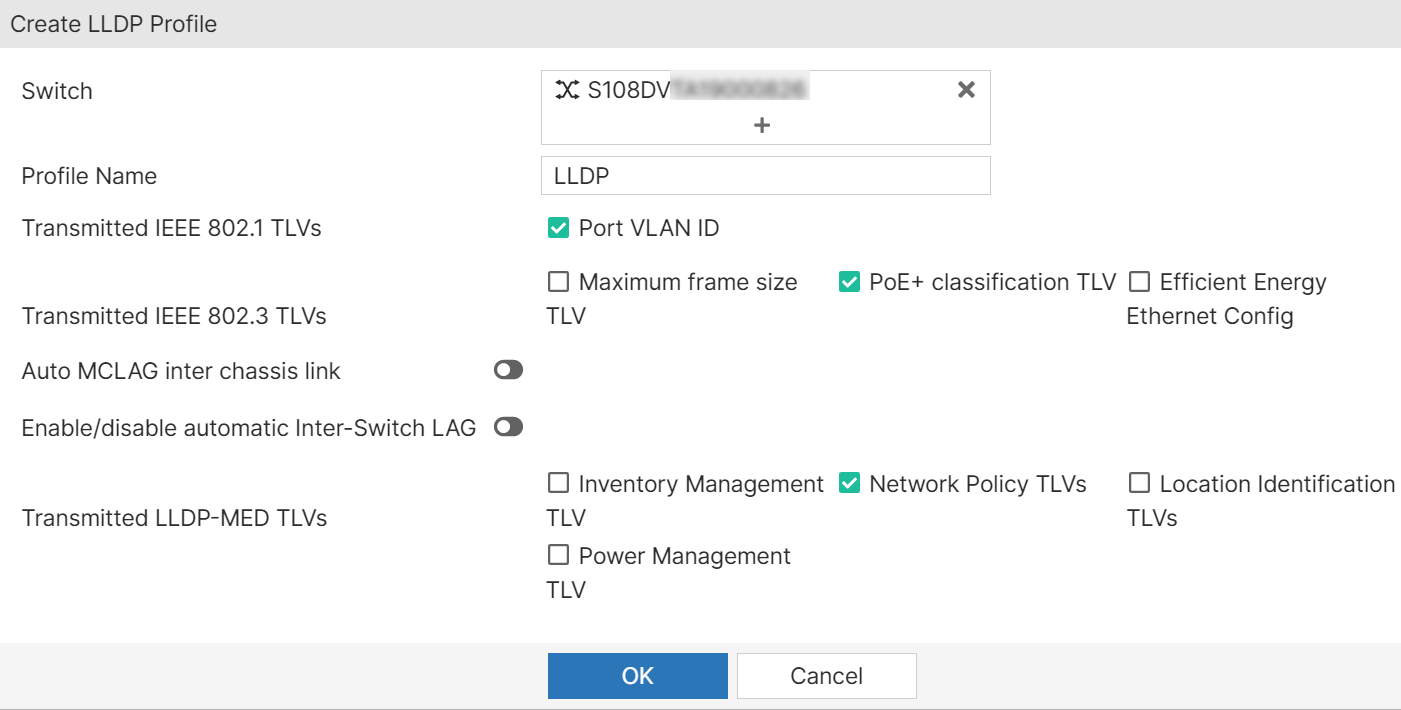This screenshot has height=710, width=1401.
Task: Turn on Auto MCLAG inter chassis link
Action: pyautogui.click(x=508, y=369)
